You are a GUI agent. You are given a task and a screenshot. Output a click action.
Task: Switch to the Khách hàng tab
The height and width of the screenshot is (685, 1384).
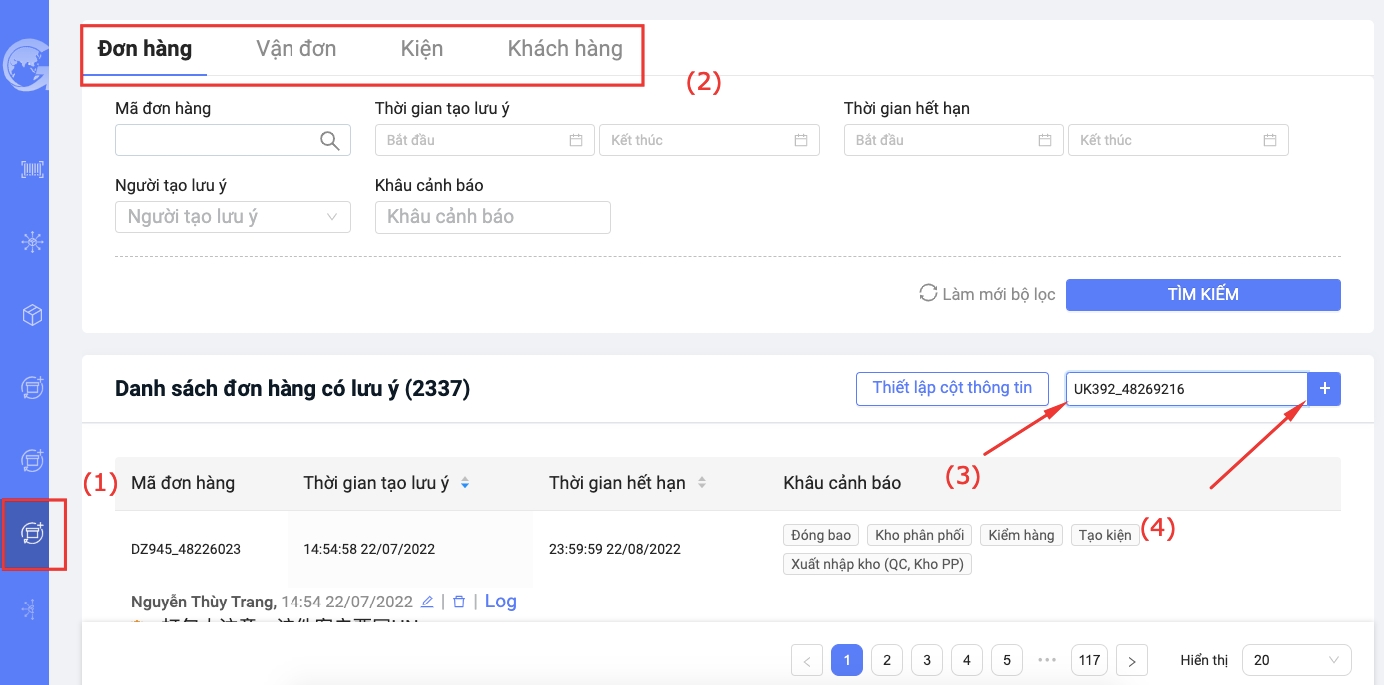(565, 49)
